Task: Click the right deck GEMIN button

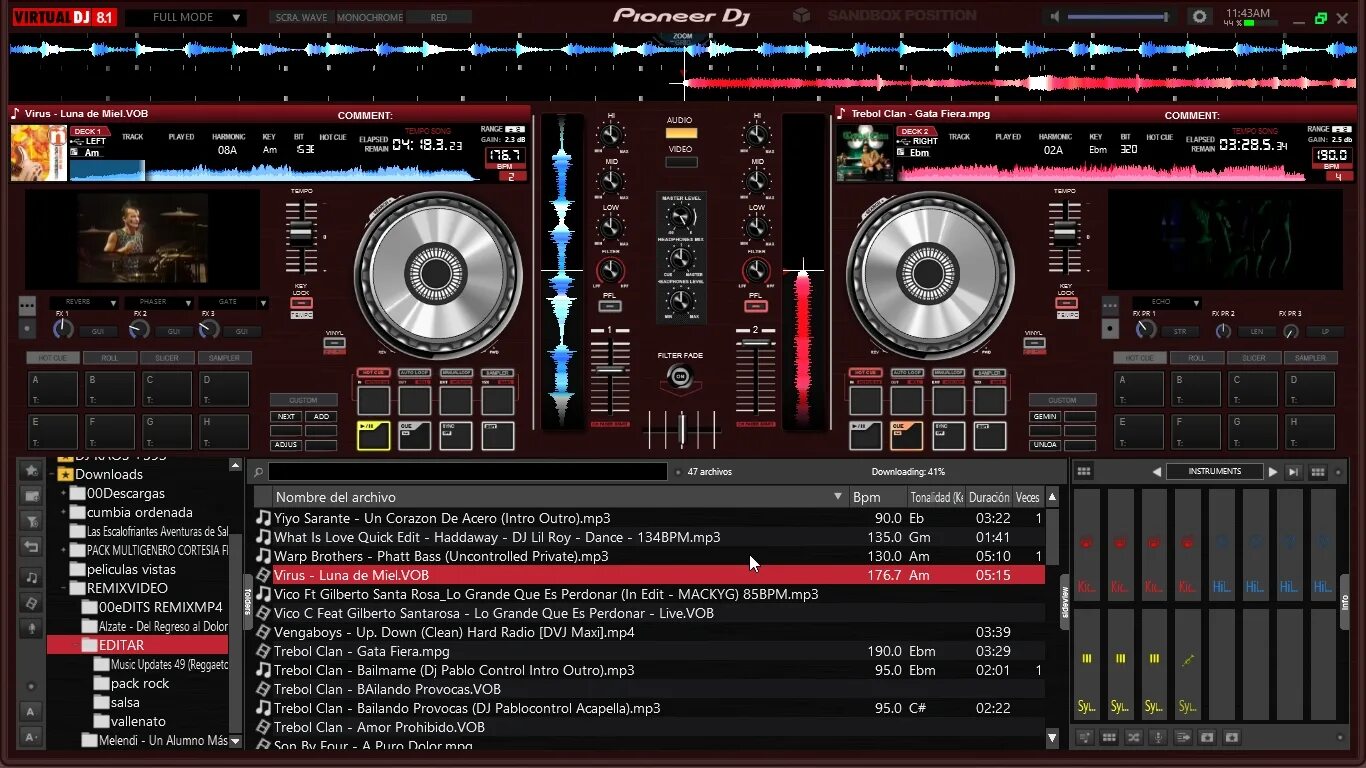Action: [1046, 416]
